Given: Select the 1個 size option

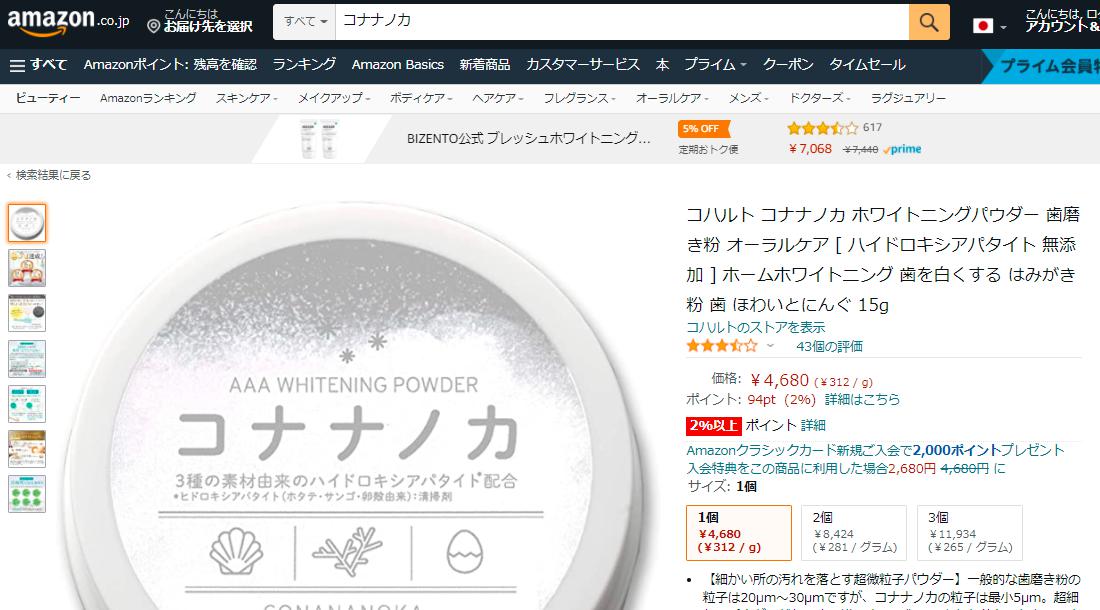Looking at the screenshot, I should coord(739,533).
